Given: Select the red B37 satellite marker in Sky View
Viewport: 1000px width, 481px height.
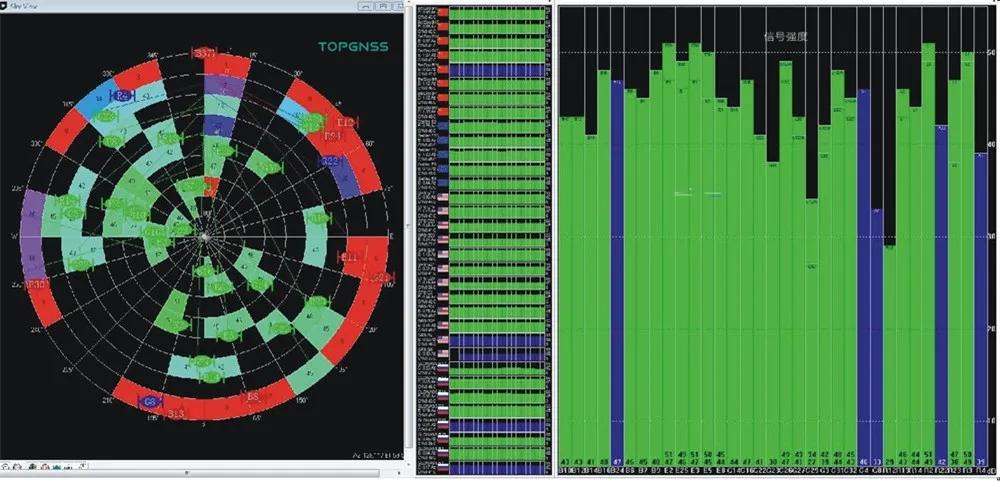Looking at the screenshot, I should (x=204, y=54).
